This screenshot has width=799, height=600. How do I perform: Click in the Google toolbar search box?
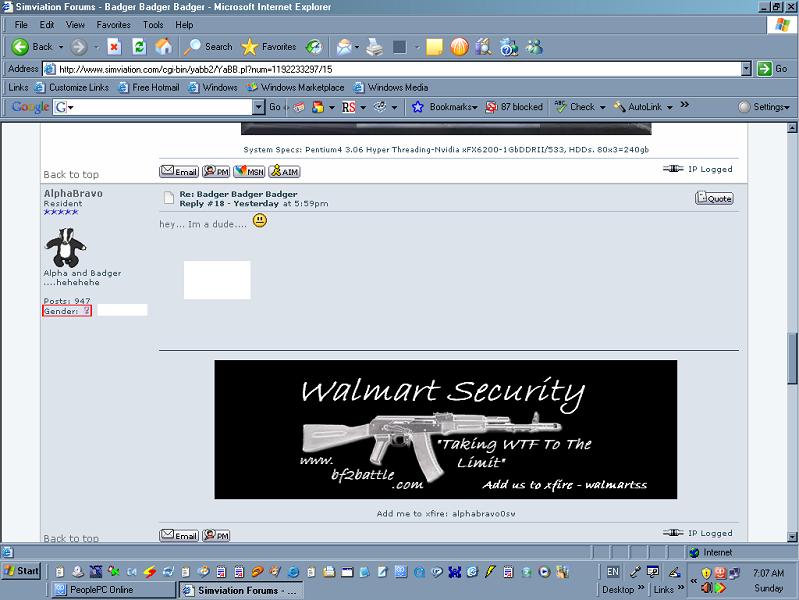click(x=161, y=107)
